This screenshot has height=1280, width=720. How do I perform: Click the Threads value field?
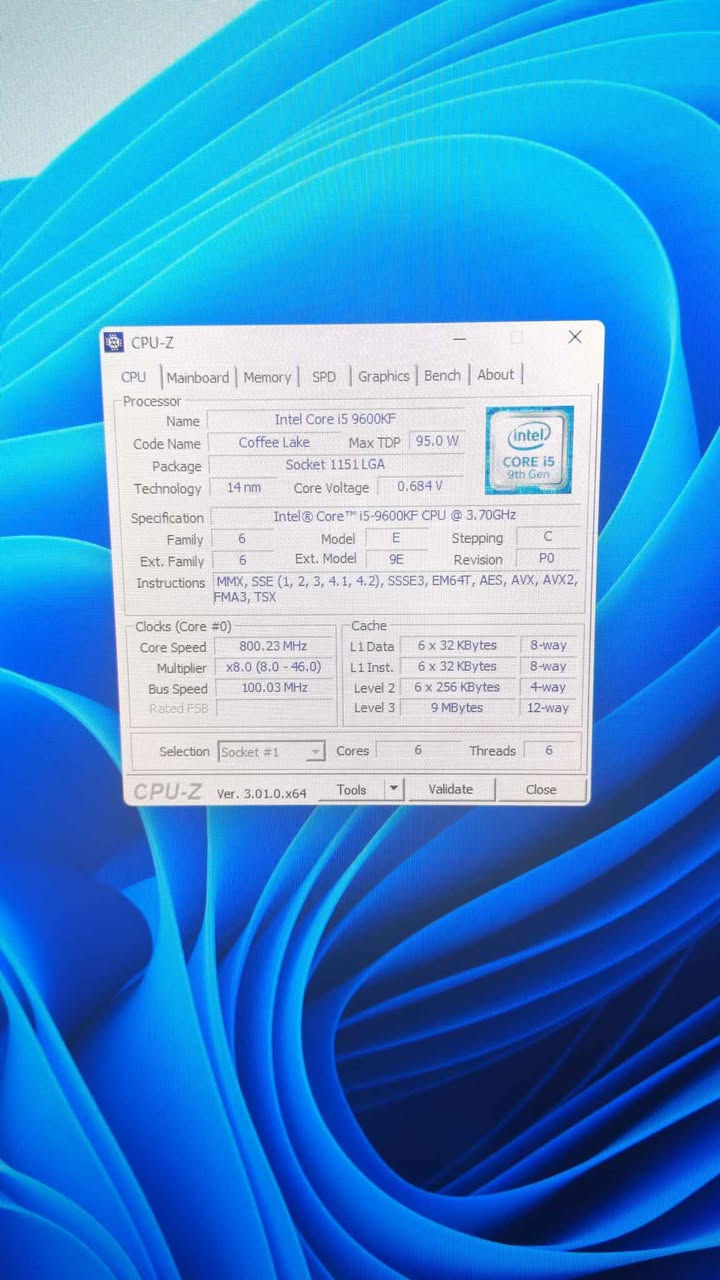548,750
